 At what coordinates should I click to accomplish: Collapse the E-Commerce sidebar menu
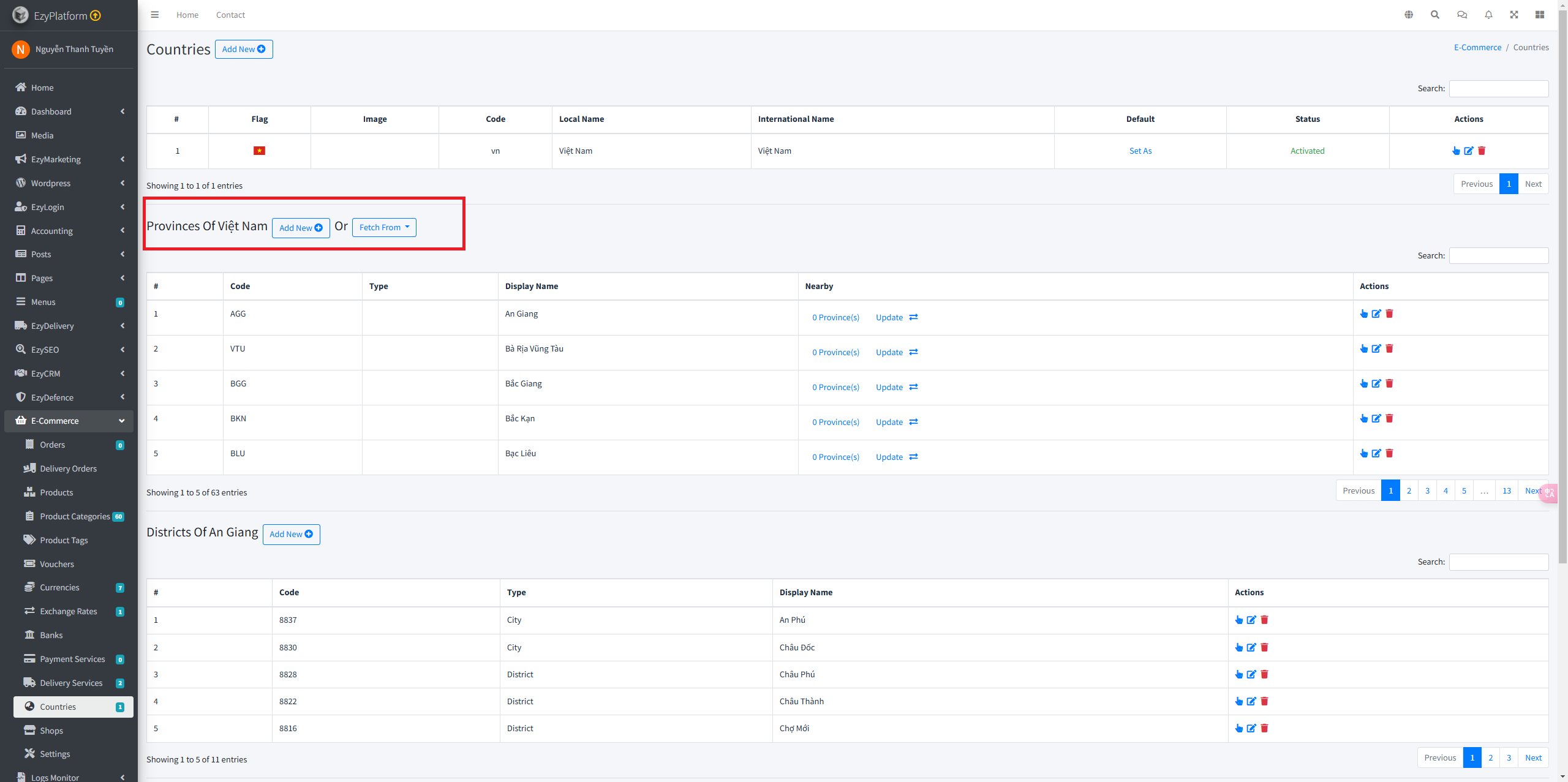click(69, 421)
